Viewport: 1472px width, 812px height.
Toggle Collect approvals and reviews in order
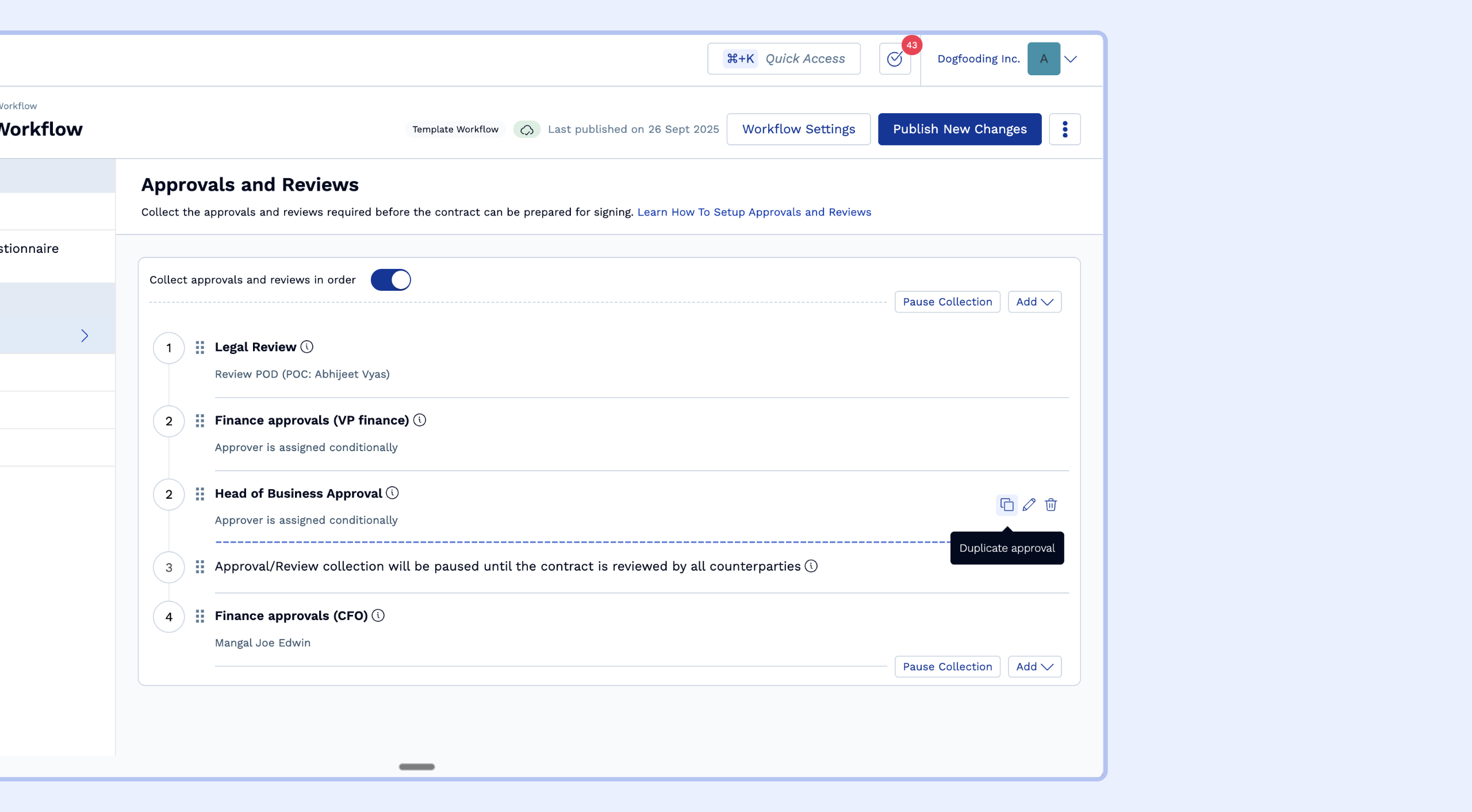pos(390,280)
